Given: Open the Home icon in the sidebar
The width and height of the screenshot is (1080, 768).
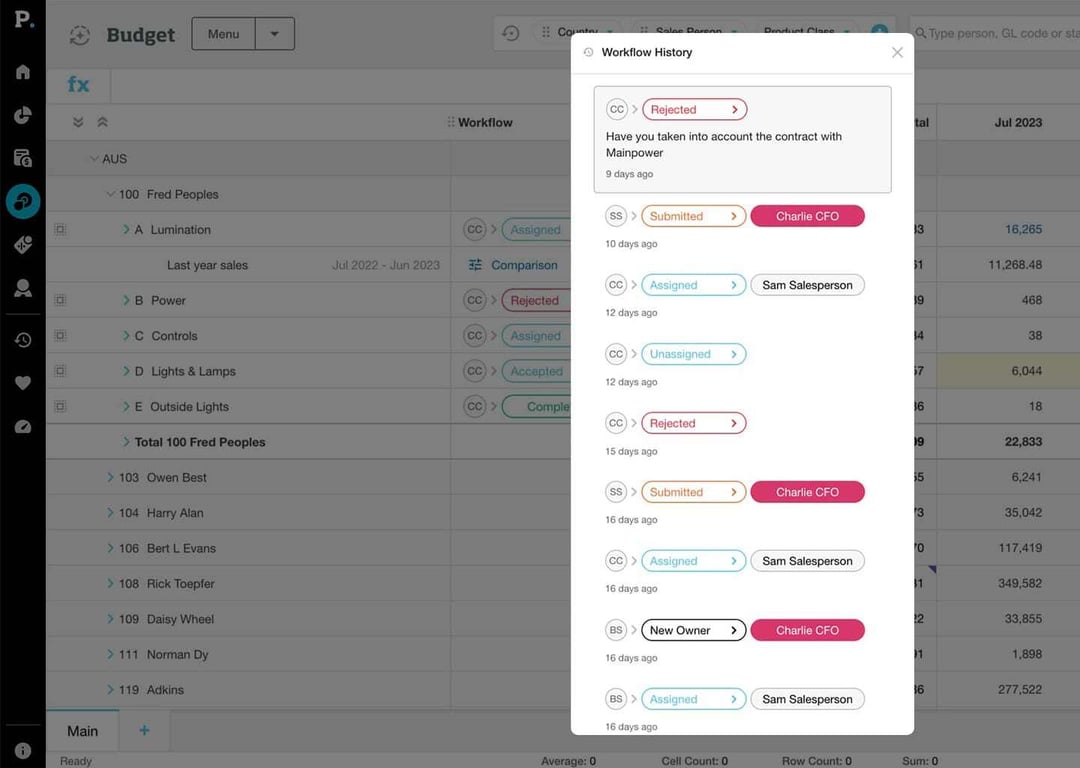Looking at the screenshot, I should click(23, 72).
